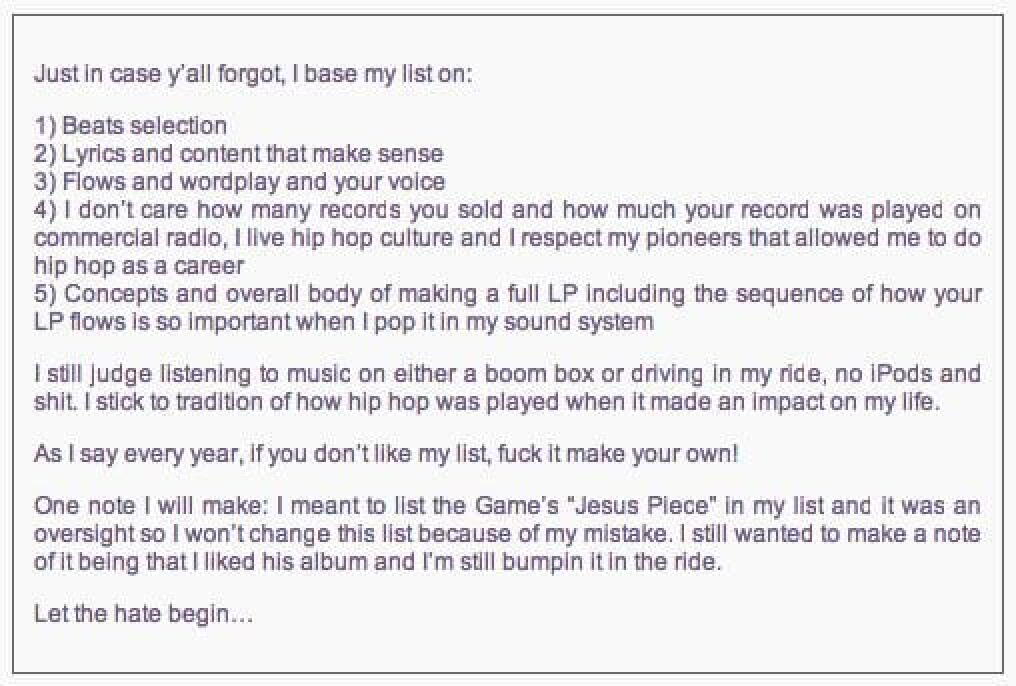This screenshot has width=1016, height=686.
Task: Click the closing line "Let the hate begin…"
Action: pos(143,613)
